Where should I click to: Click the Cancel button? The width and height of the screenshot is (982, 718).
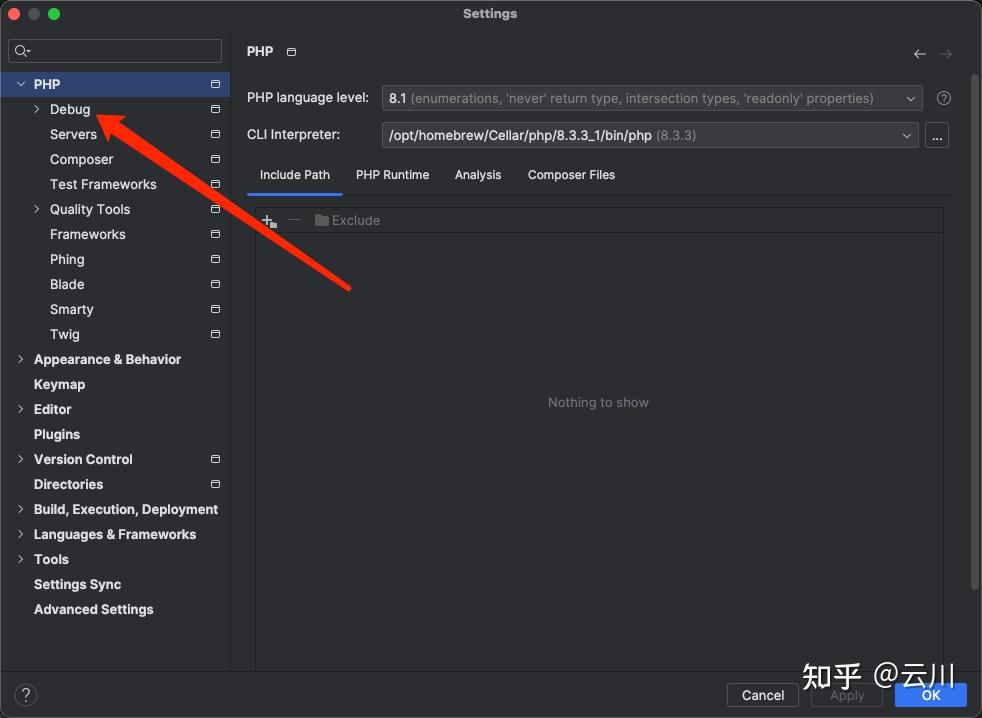763,695
